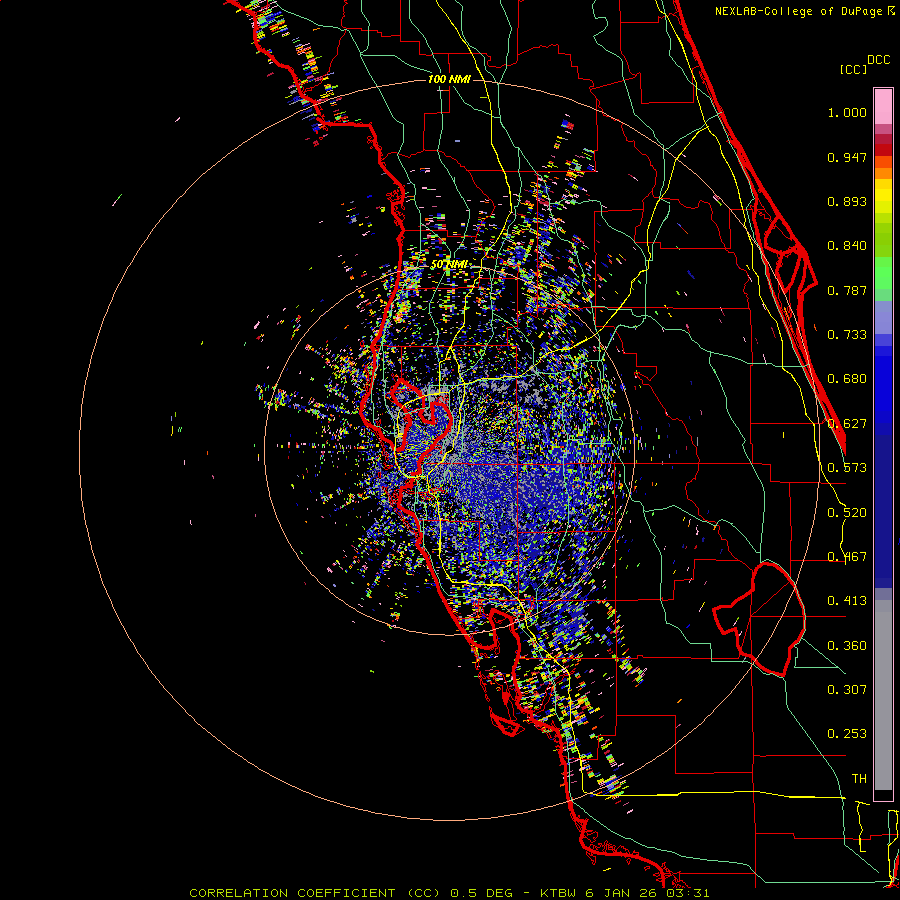Click the NEXLAB-College of DuPage label
Viewport: 900px width, 900px height.
point(798,11)
